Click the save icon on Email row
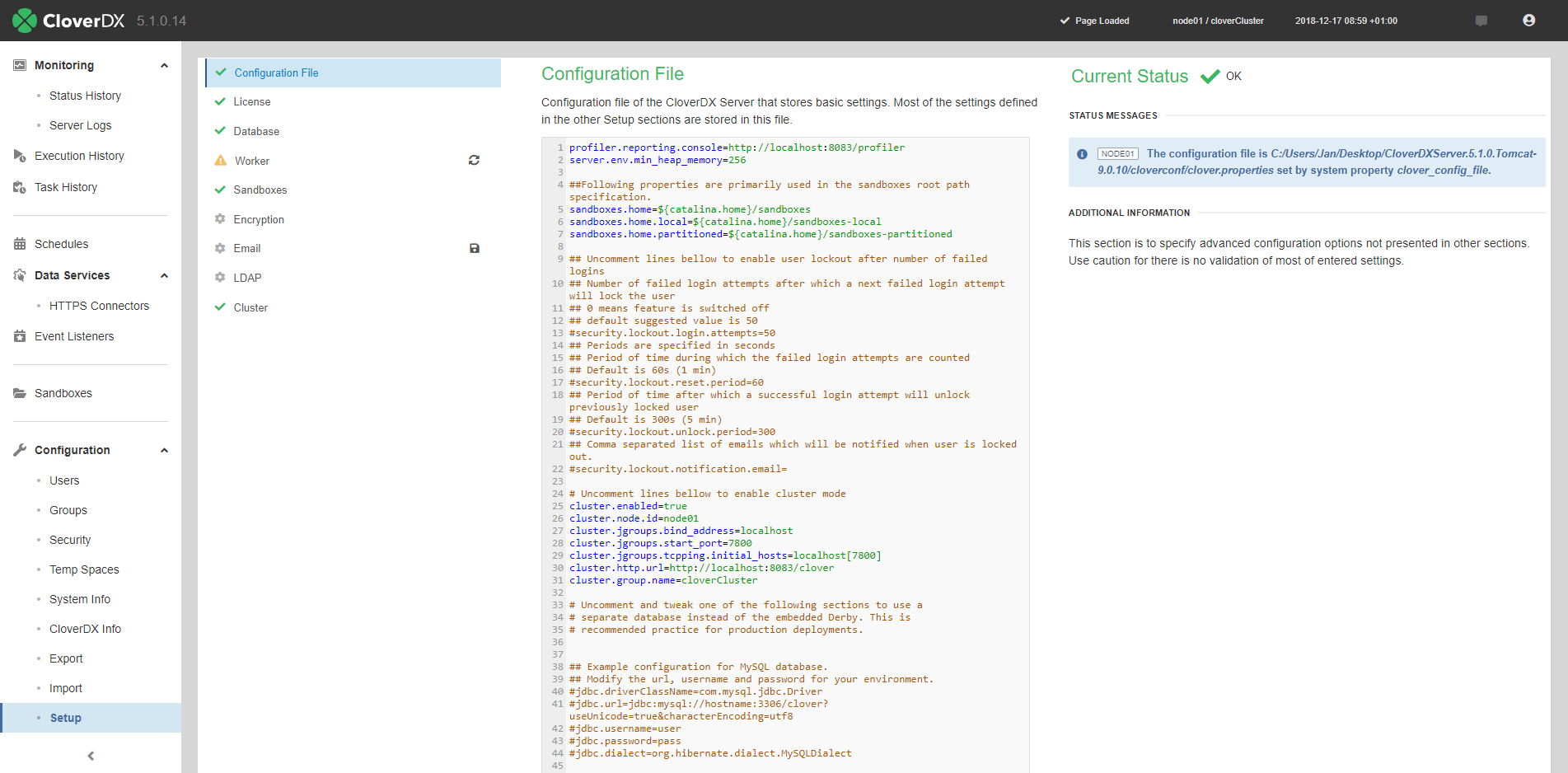The image size is (1568, 773). click(x=475, y=248)
